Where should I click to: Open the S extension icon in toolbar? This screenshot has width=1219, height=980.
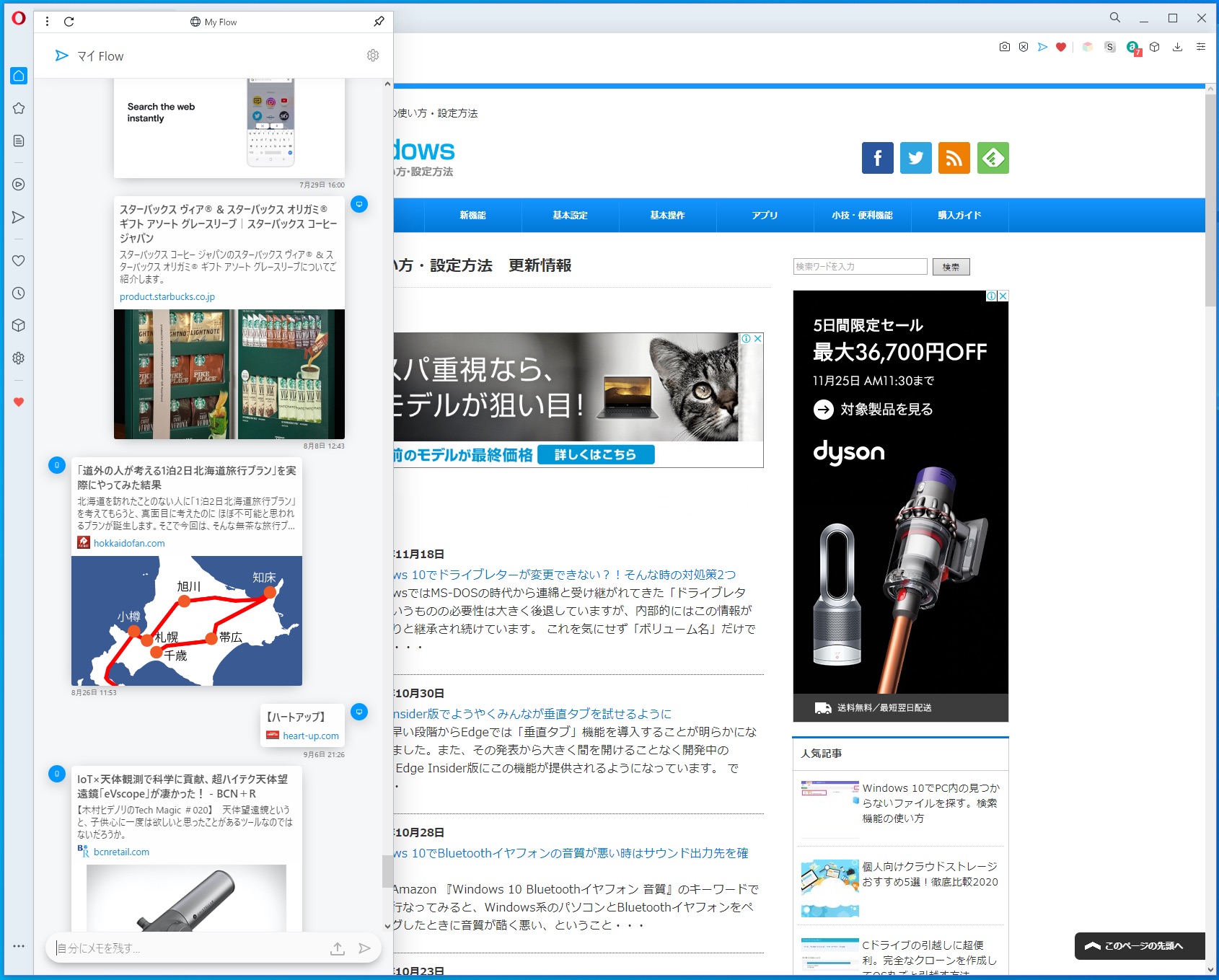pyautogui.click(x=1110, y=47)
